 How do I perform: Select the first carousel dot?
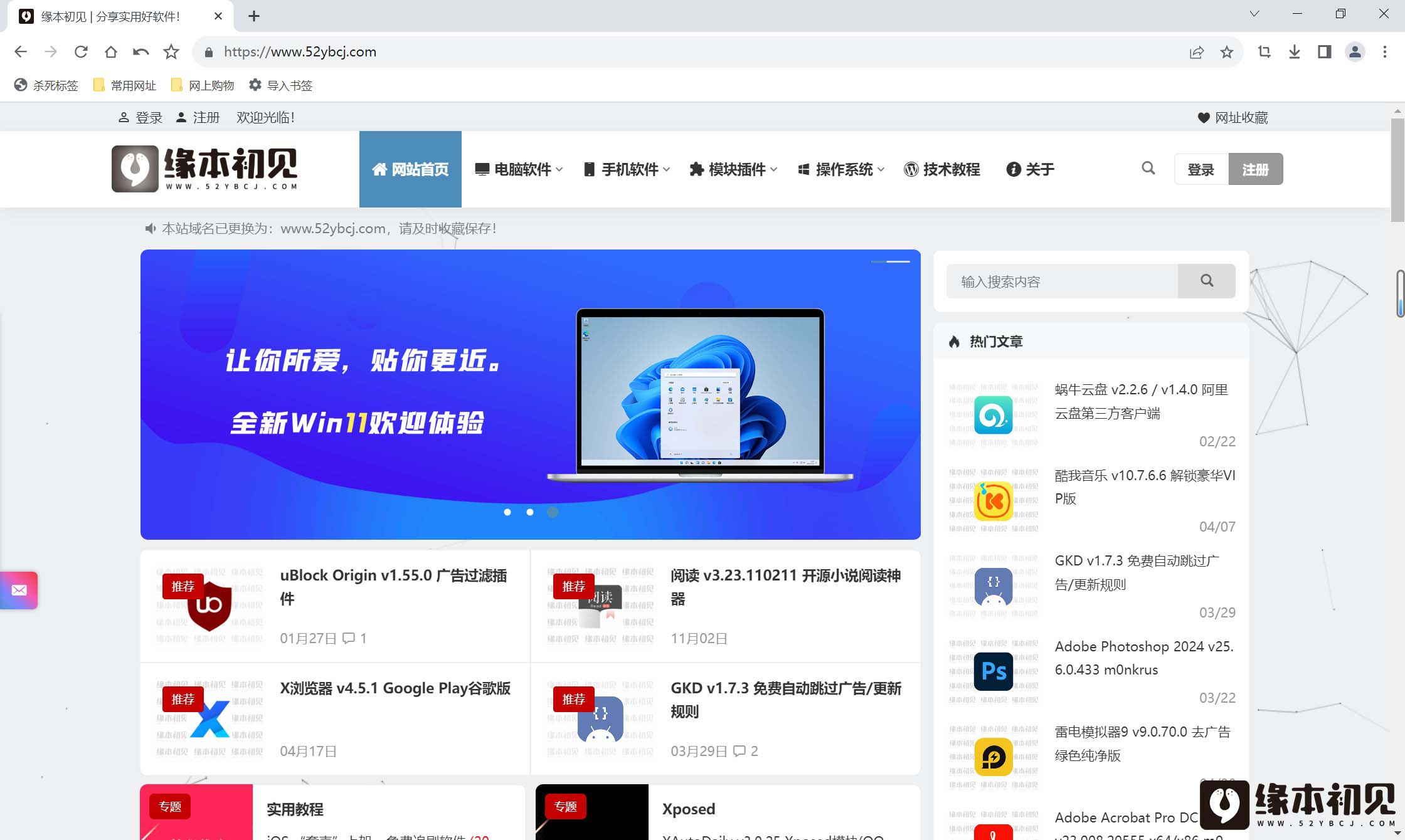click(x=507, y=512)
